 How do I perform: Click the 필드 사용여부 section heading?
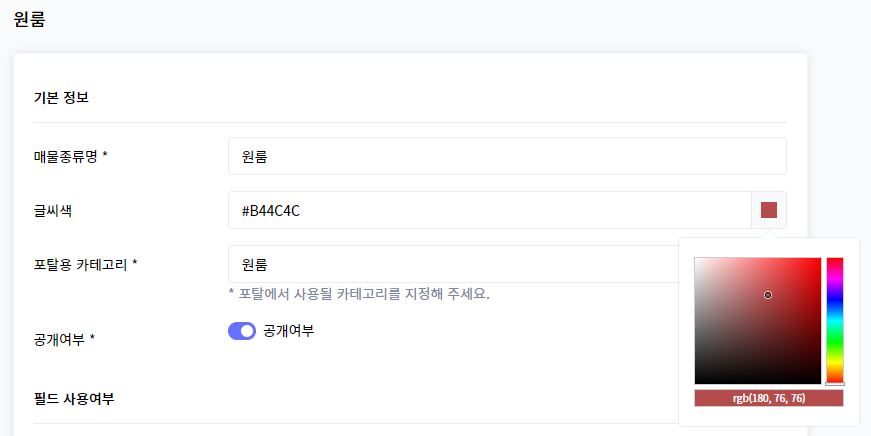(x=74, y=398)
